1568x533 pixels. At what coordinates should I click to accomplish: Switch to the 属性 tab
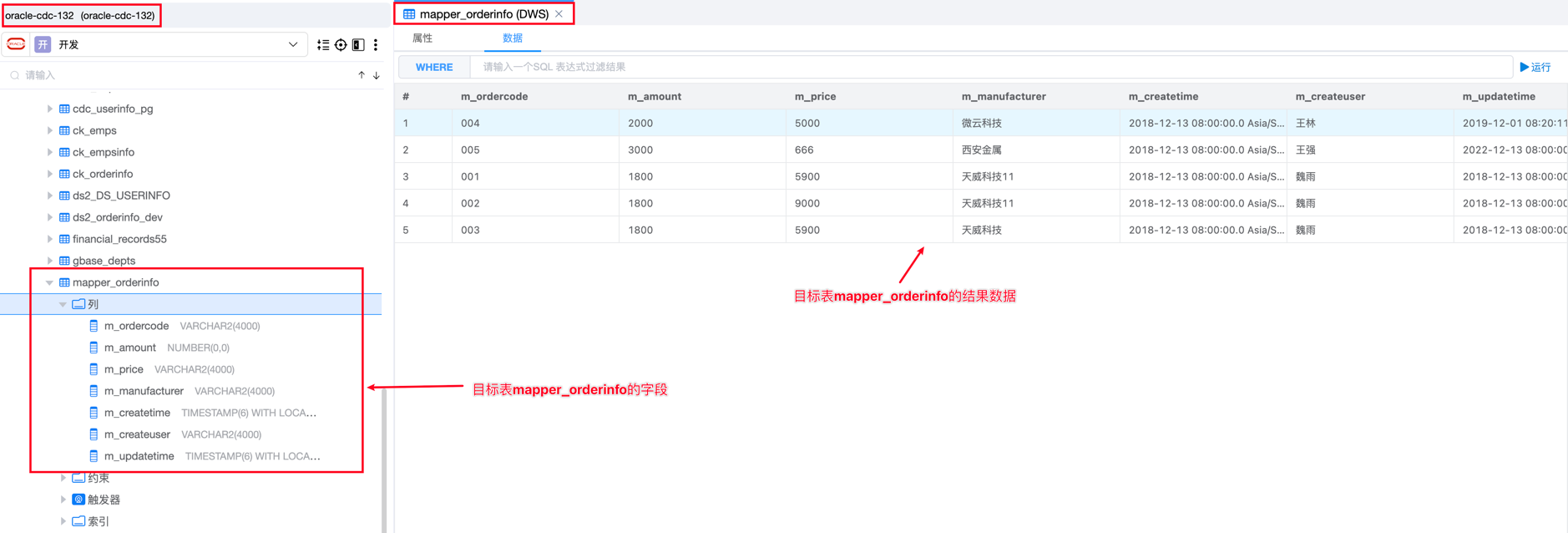(x=422, y=38)
